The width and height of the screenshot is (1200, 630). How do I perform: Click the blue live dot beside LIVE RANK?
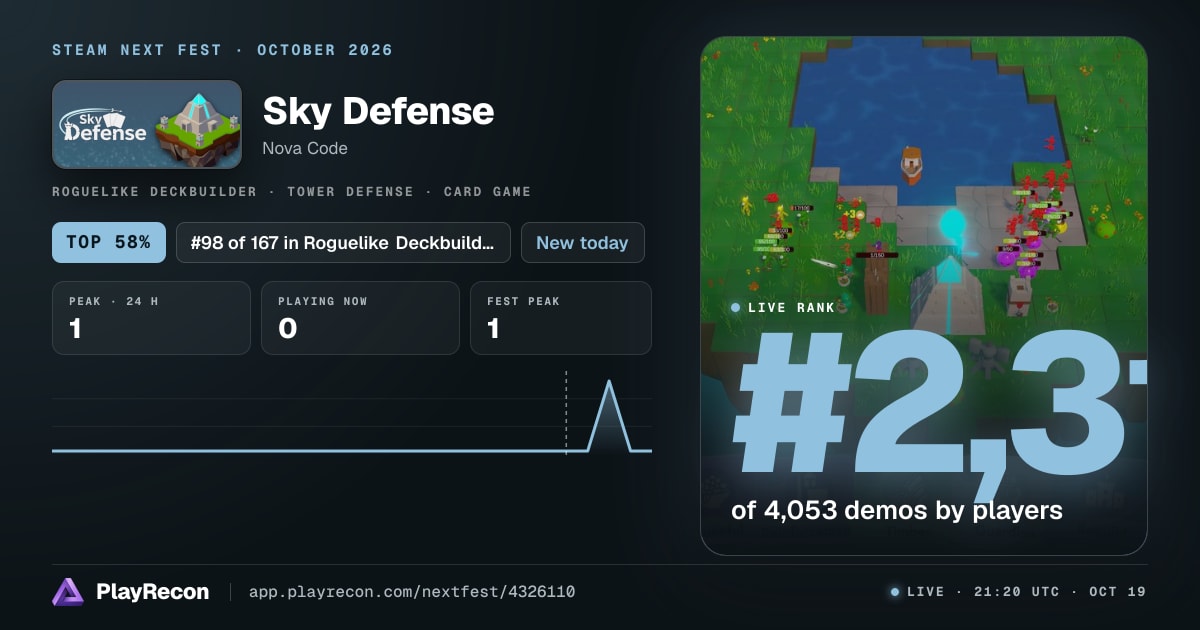(x=736, y=308)
